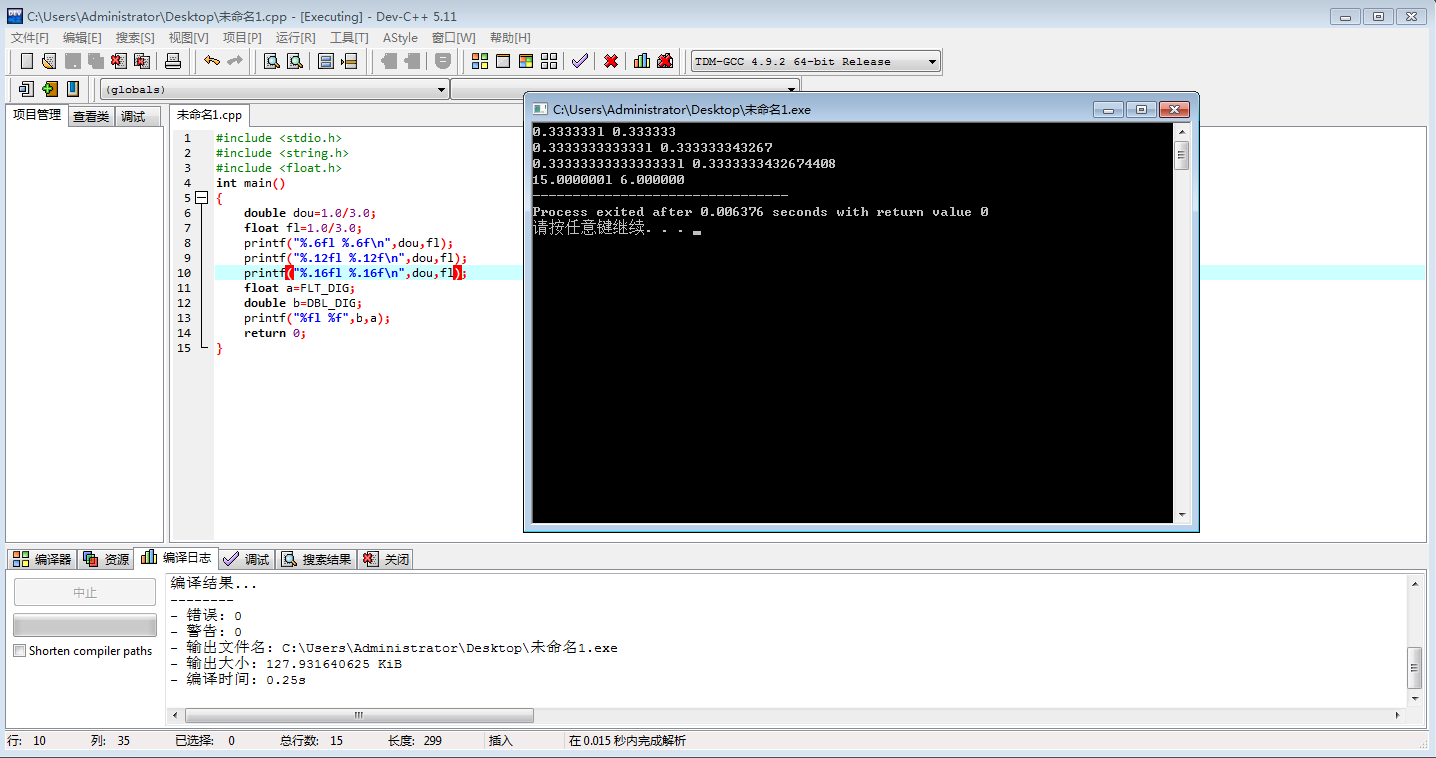Click the console scrollbar down arrow

point(1181,514)
